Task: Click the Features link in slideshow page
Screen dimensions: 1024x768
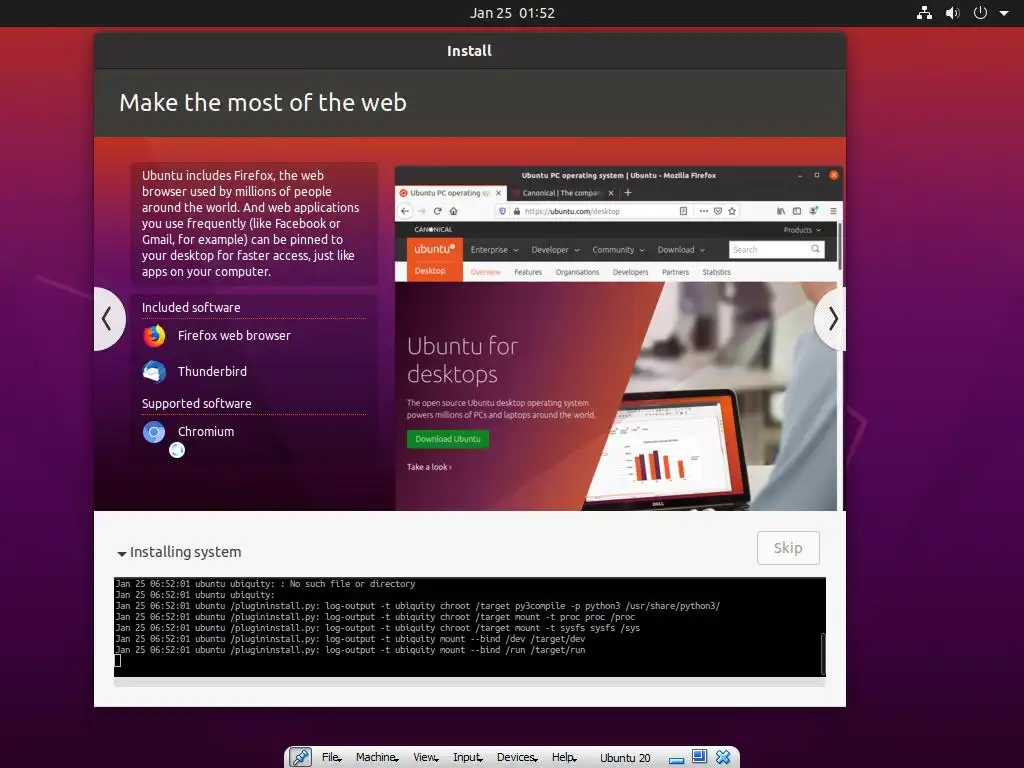Action: [x=528, y=272]
